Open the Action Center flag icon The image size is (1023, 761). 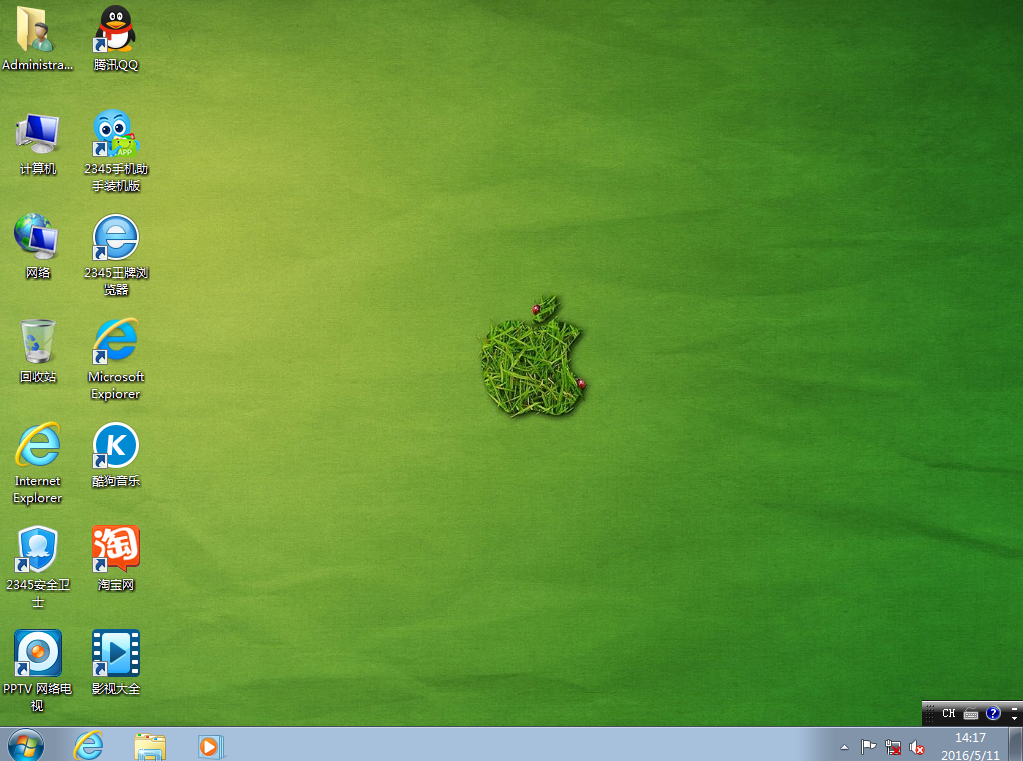(868, 747)
